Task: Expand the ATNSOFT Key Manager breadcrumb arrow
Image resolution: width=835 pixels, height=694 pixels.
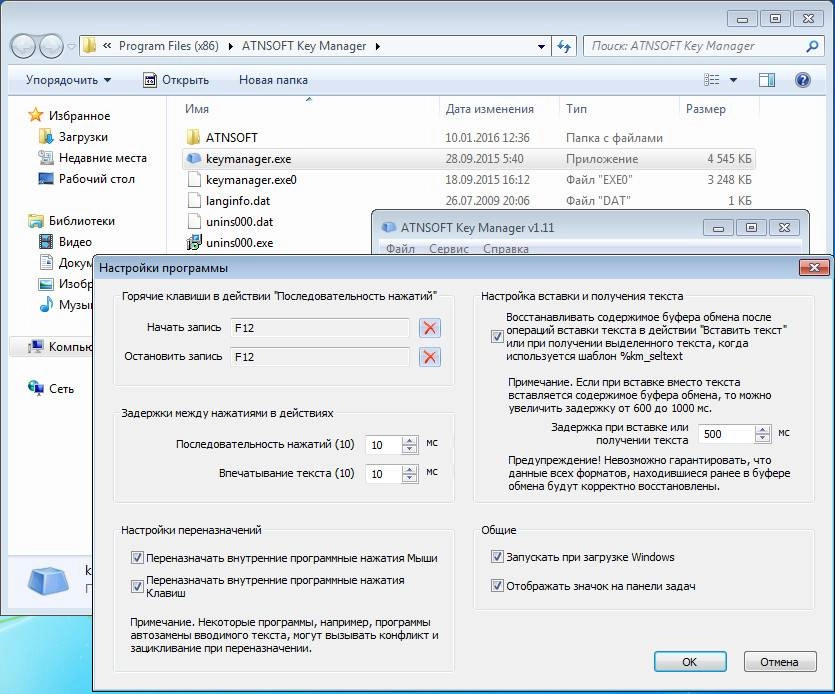Action: [x=378, y=46]
